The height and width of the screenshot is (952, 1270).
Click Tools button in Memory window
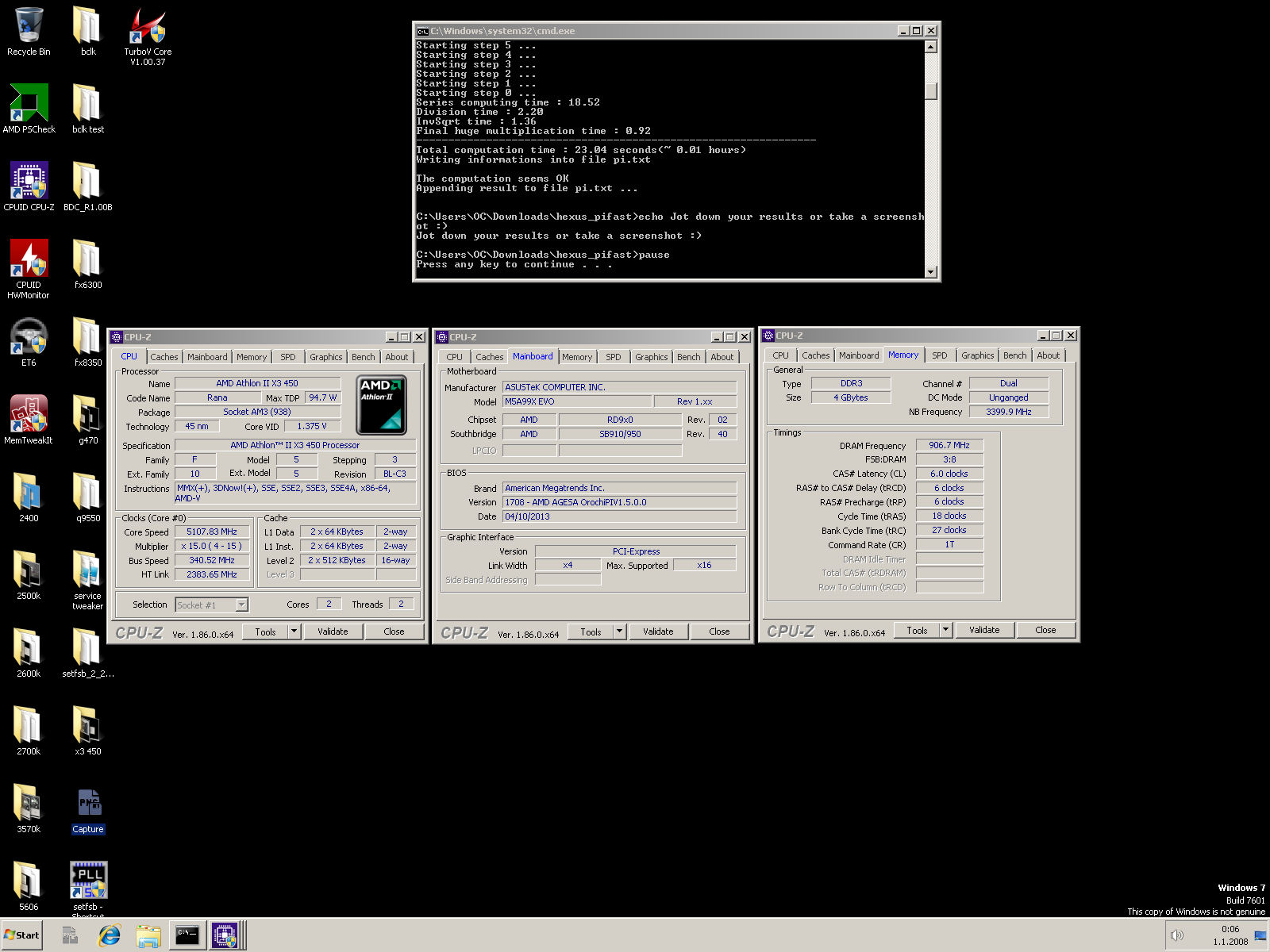[917, 630]
